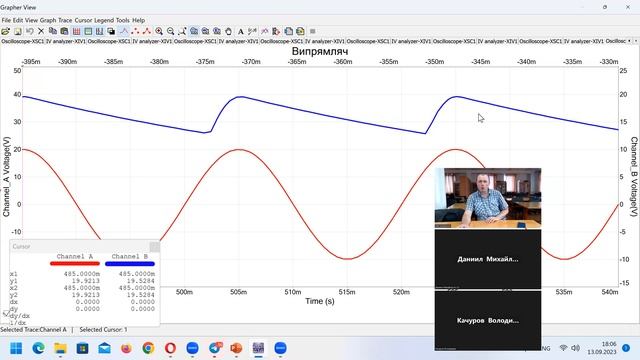Click the red dotted select-marks toolbar icon

coord(135,31)
